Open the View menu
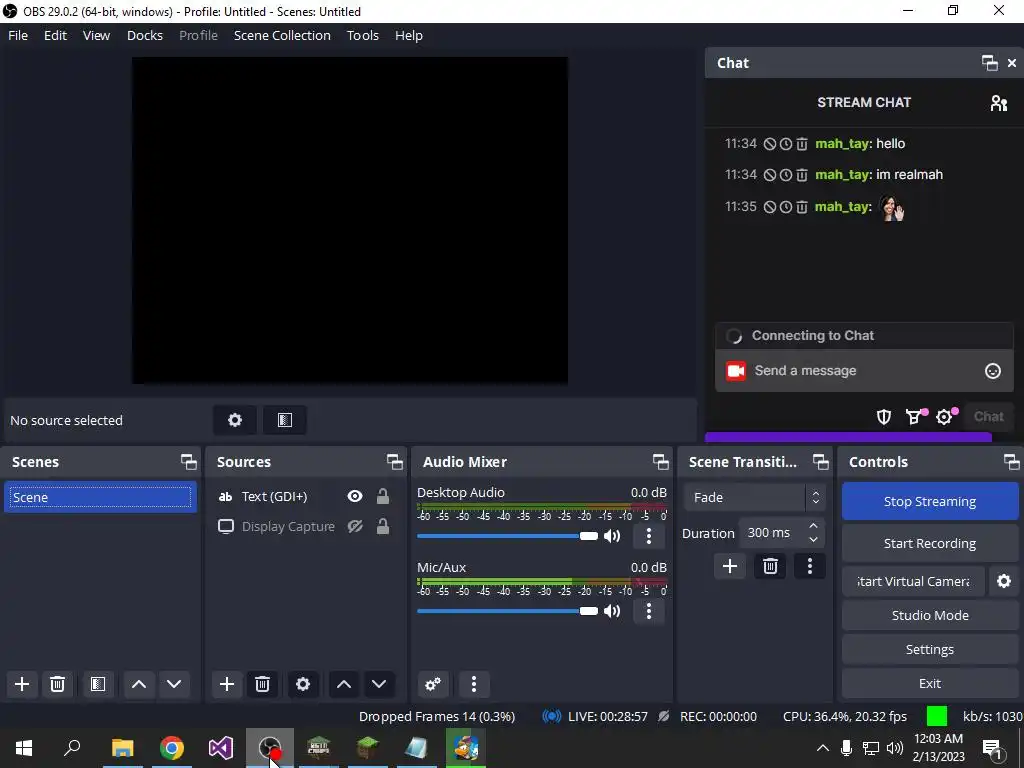The width and height of the screenshot is (1024, 768). click(x=96, y=35)
